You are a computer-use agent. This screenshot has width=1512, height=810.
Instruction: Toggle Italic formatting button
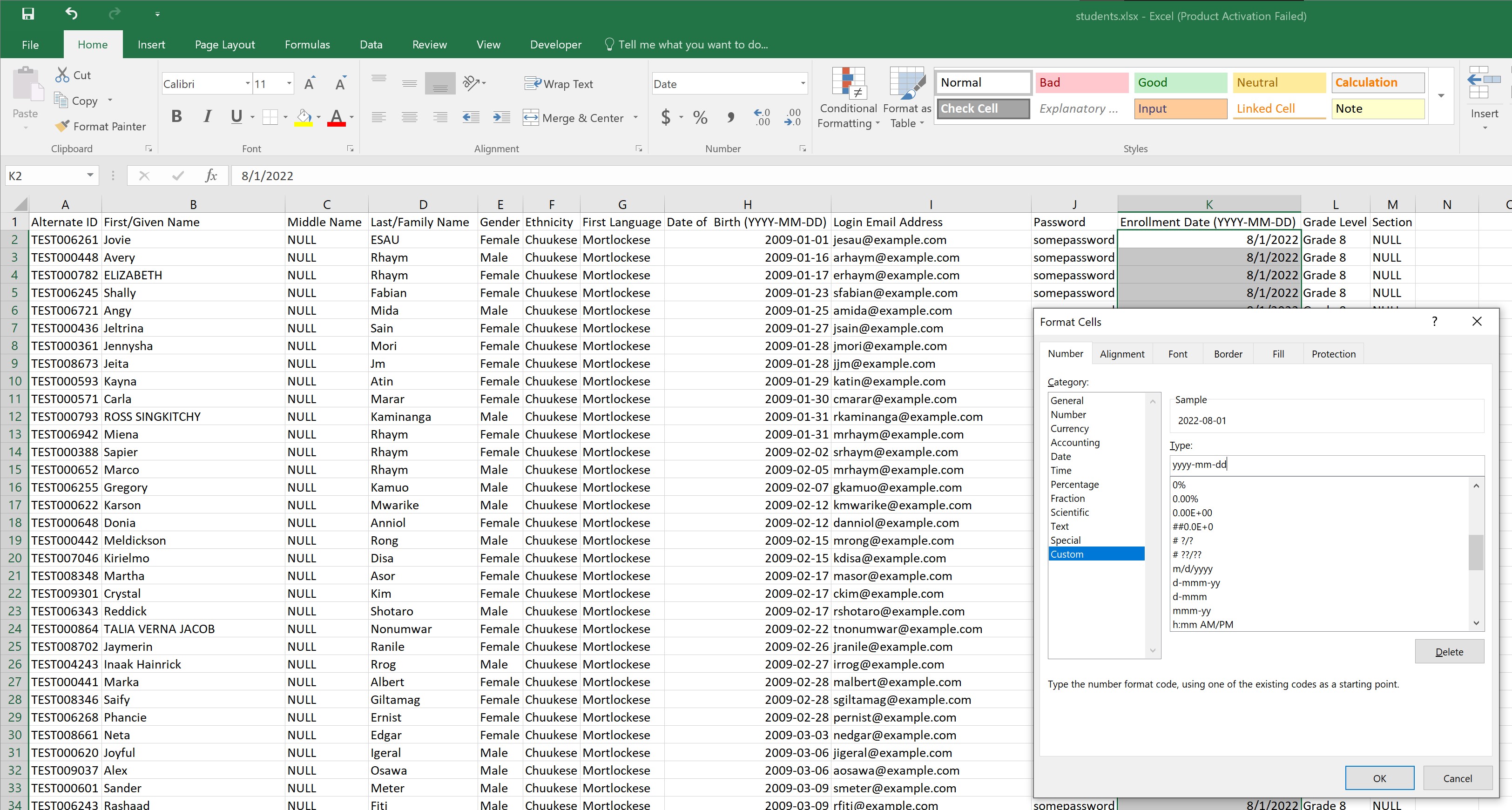(x=207, y=117)
